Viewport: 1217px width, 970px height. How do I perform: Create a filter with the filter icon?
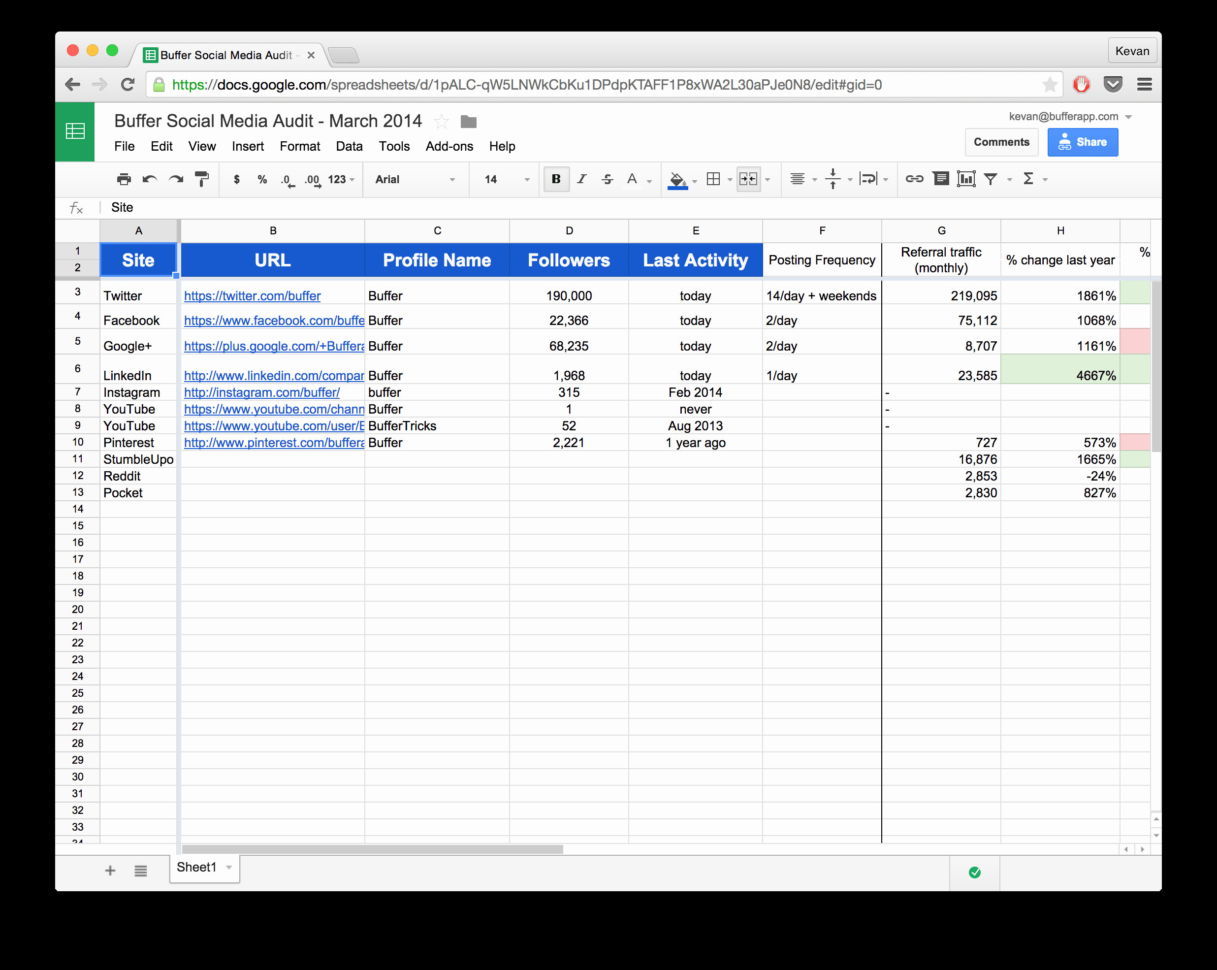click(990, 179)
